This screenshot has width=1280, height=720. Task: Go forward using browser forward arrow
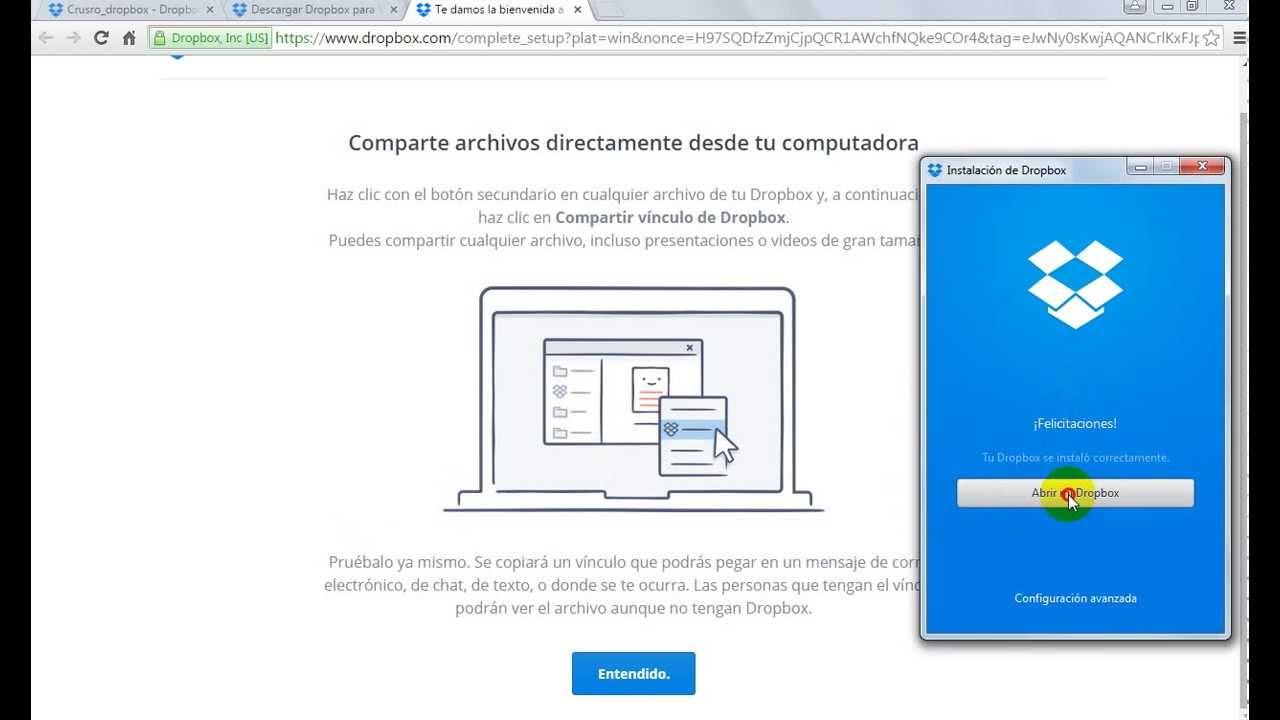[x=73, y=38]
